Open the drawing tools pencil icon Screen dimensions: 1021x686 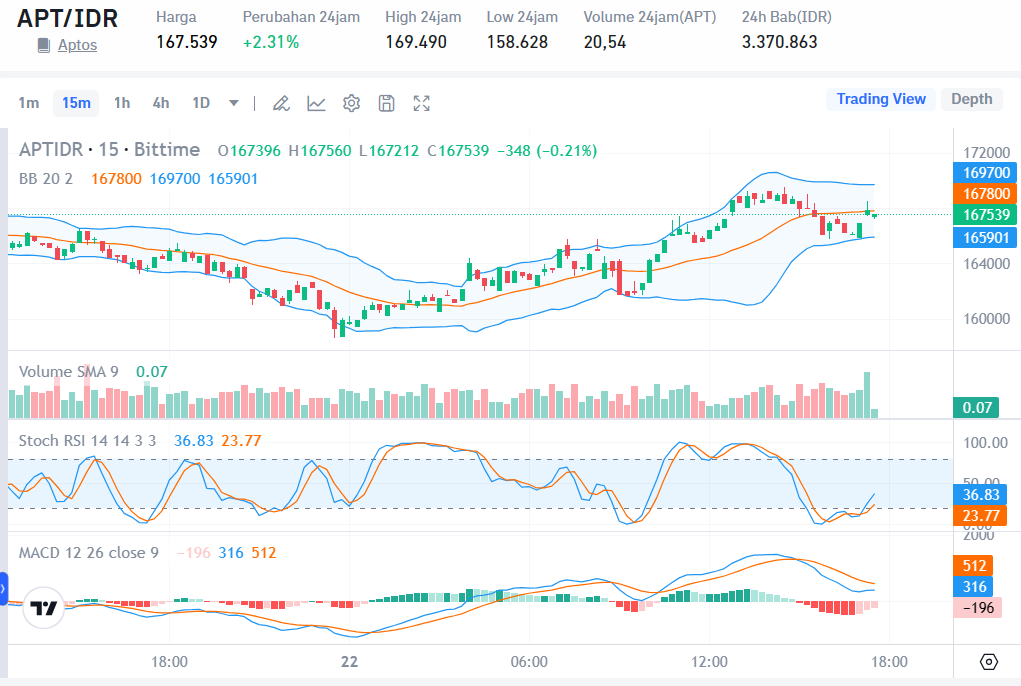tap(281, 103)
